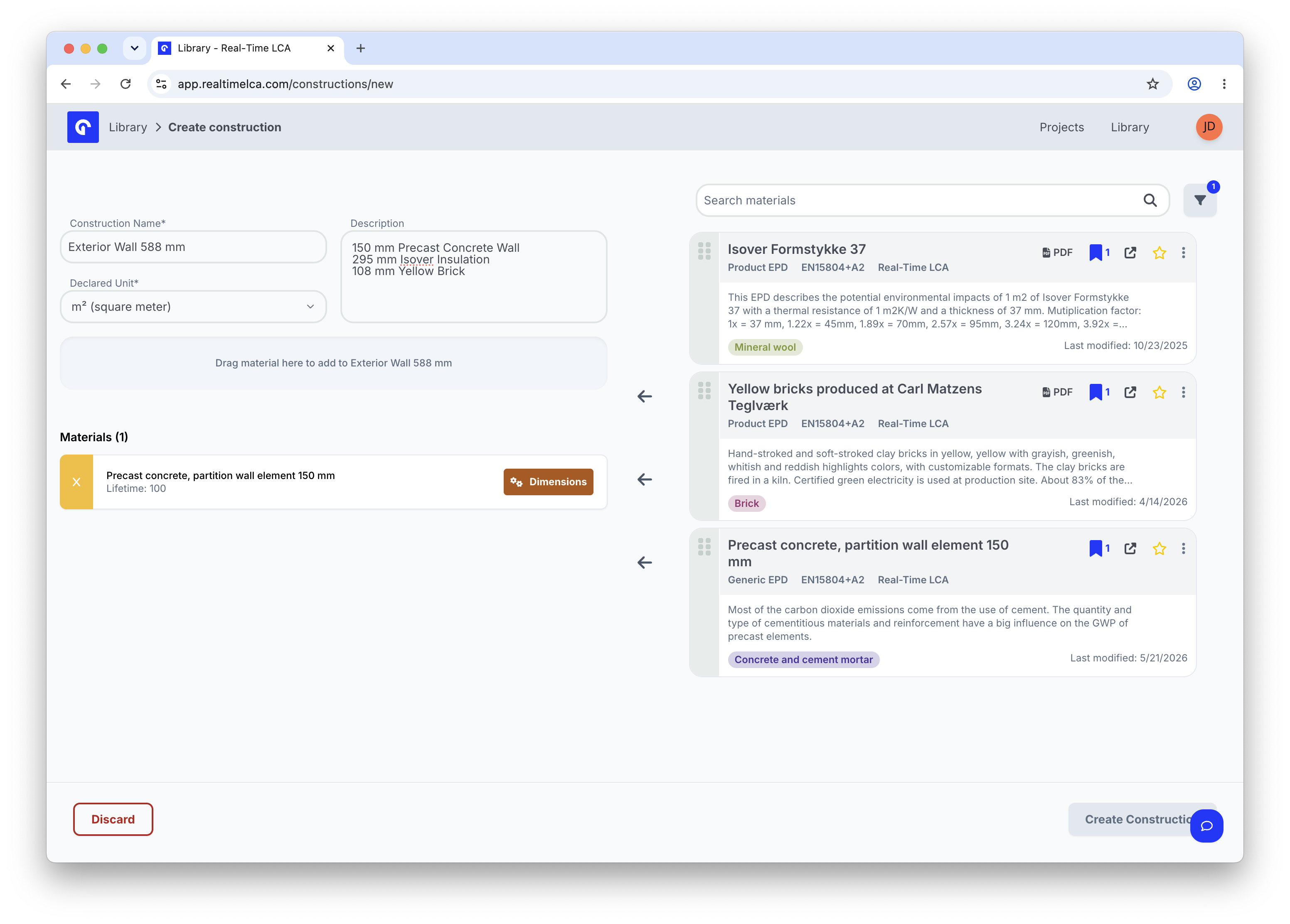Favorite Yellow bricks material with star
Image resolution: width=1290 pixels, height=924 pixels.
point(1159,392)
